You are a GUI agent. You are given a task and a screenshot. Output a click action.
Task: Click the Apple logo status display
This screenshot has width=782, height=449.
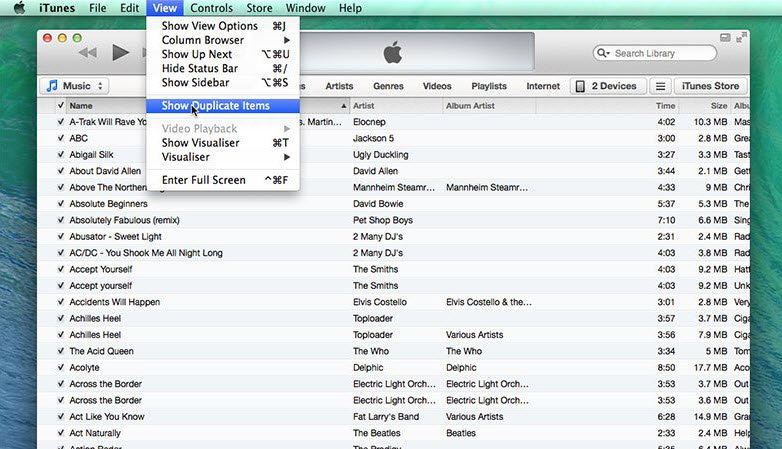pyautogui.click(x=392, y=52)
